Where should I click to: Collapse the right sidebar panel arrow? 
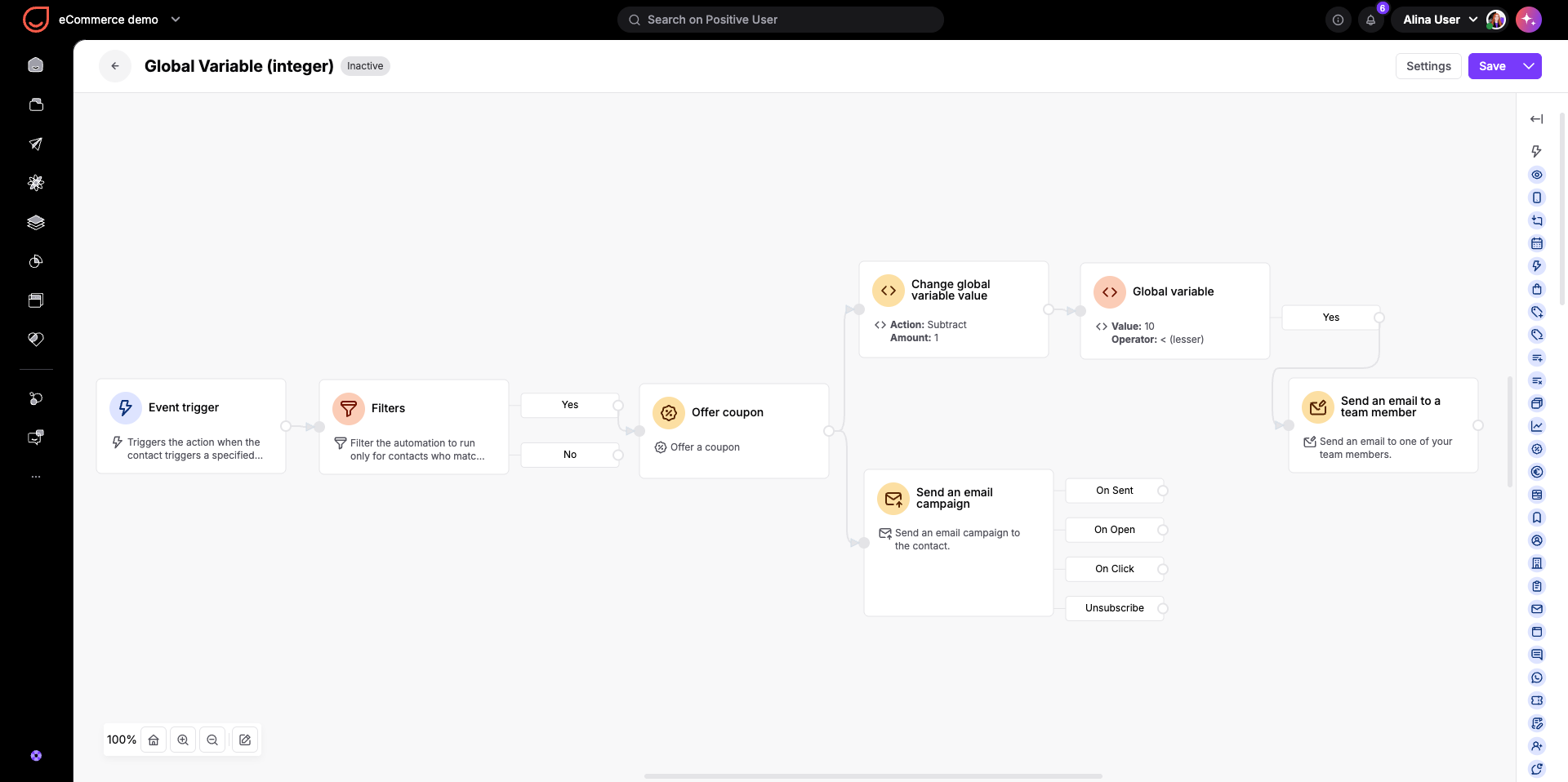pyautogui.click(x=1536, y=119)
